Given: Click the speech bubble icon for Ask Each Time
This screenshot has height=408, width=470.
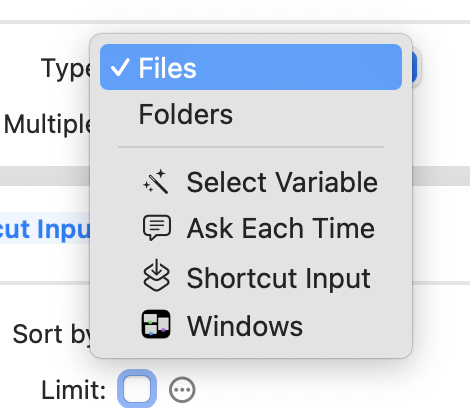Looking at the screenshot, I should click(x=157, y=228).
